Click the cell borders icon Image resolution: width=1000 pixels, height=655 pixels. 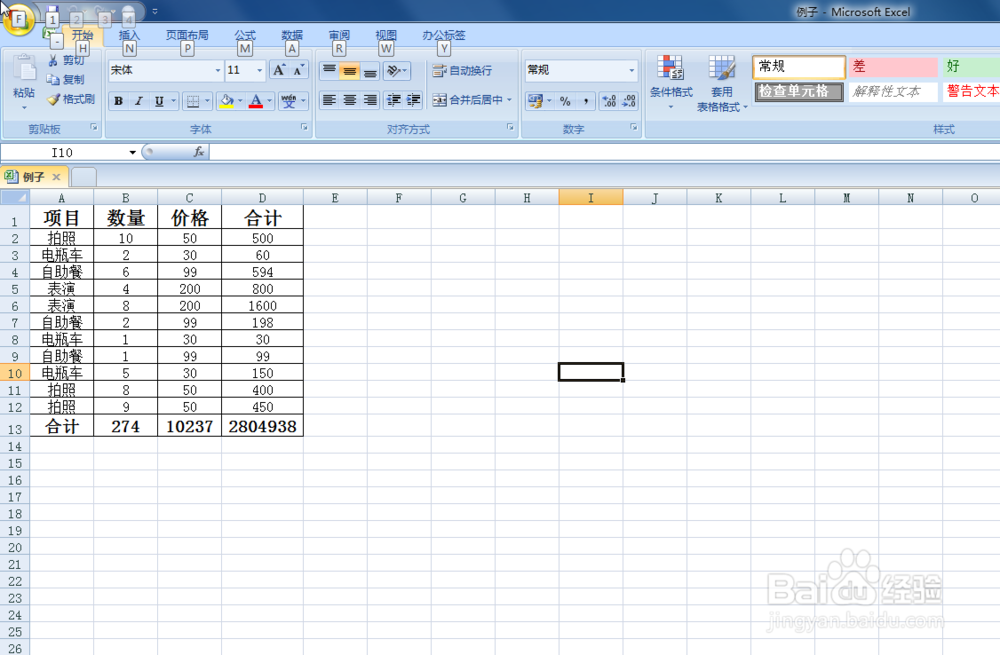tap(193, 101)
